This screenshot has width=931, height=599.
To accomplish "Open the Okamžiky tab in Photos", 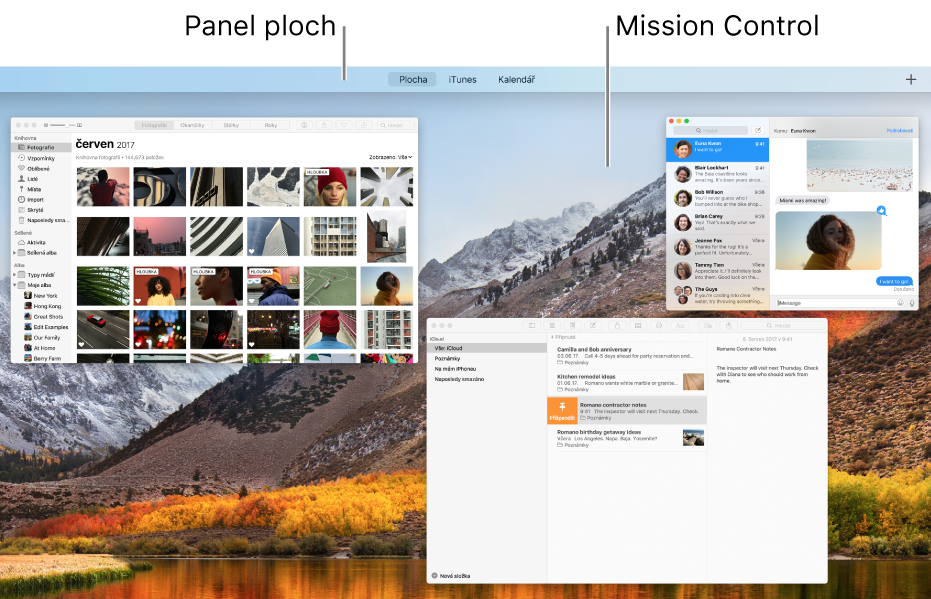I will 192,125.
